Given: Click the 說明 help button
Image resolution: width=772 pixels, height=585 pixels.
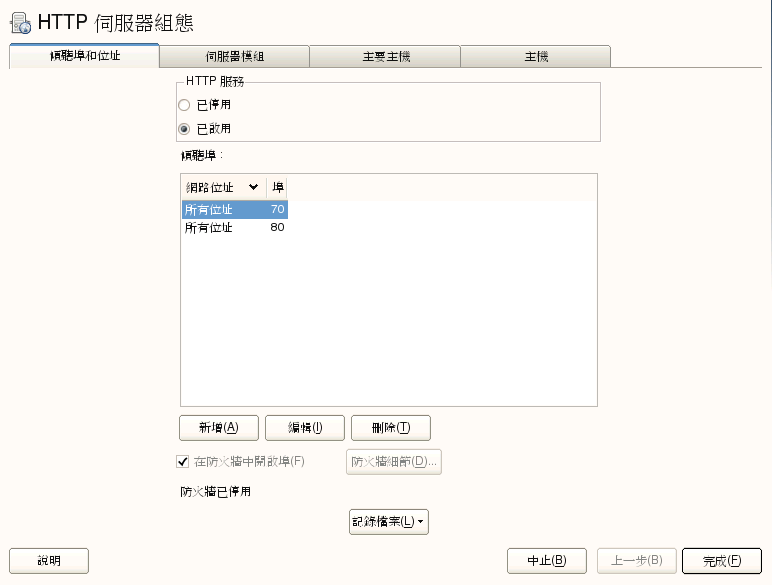Looking at the screenshot, I should coord(49,561).
